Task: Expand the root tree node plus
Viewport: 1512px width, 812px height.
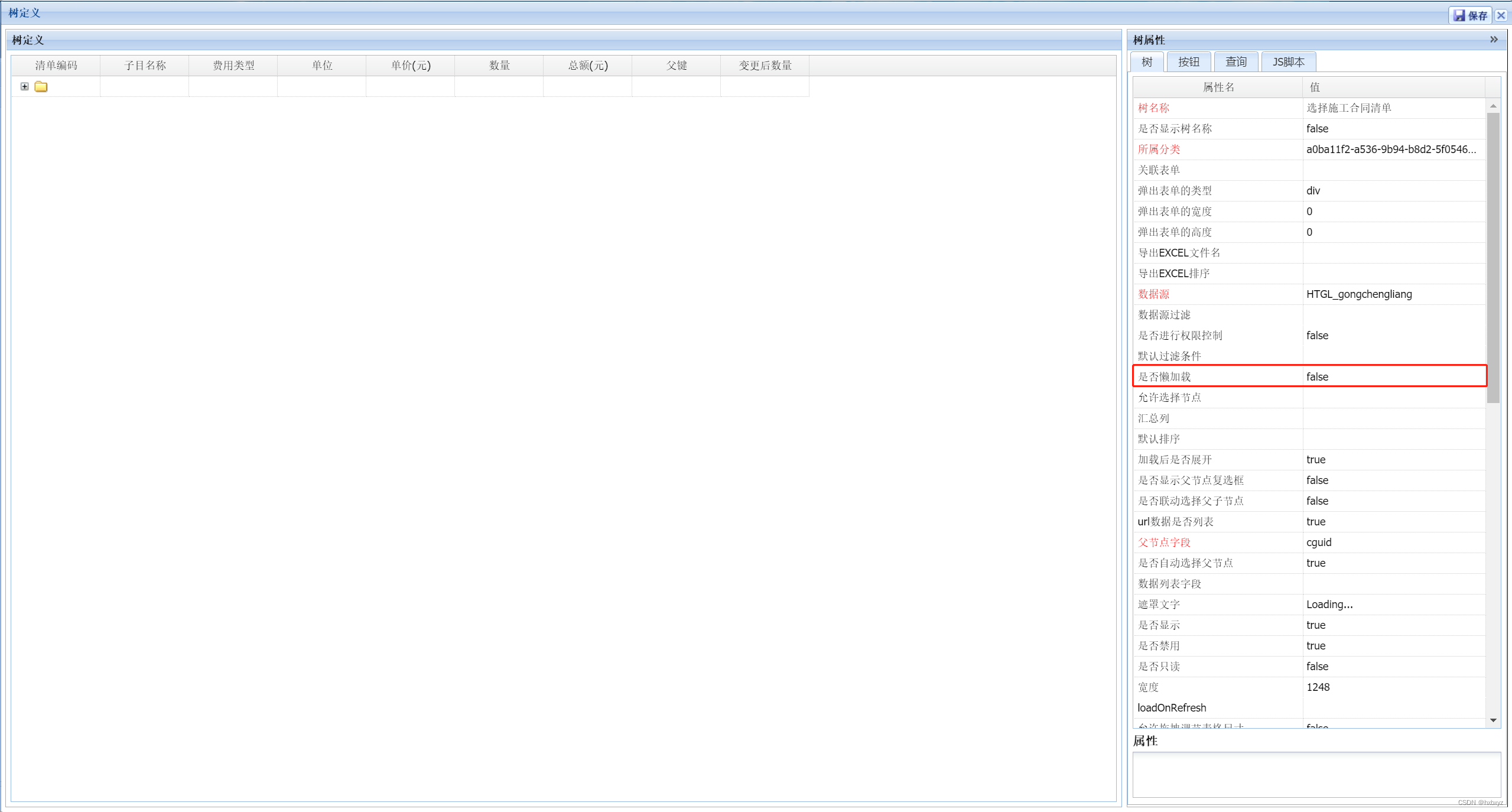Action: (x=25, y=86)
